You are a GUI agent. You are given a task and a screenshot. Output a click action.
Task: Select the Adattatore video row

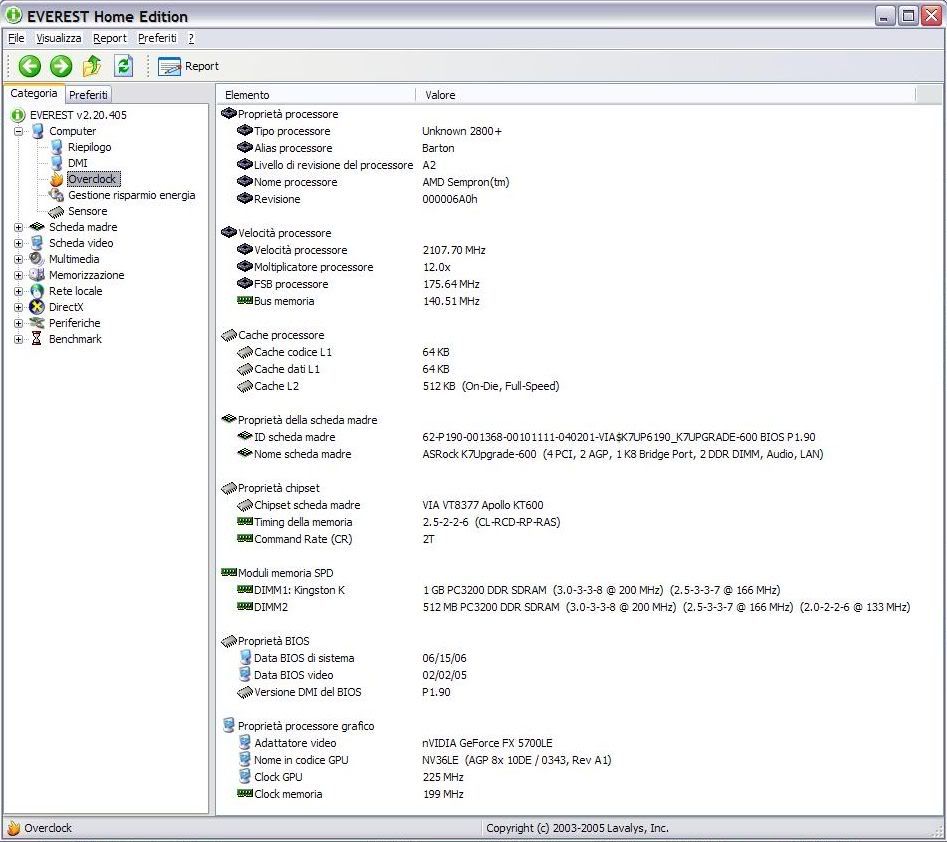click(394, 743)
